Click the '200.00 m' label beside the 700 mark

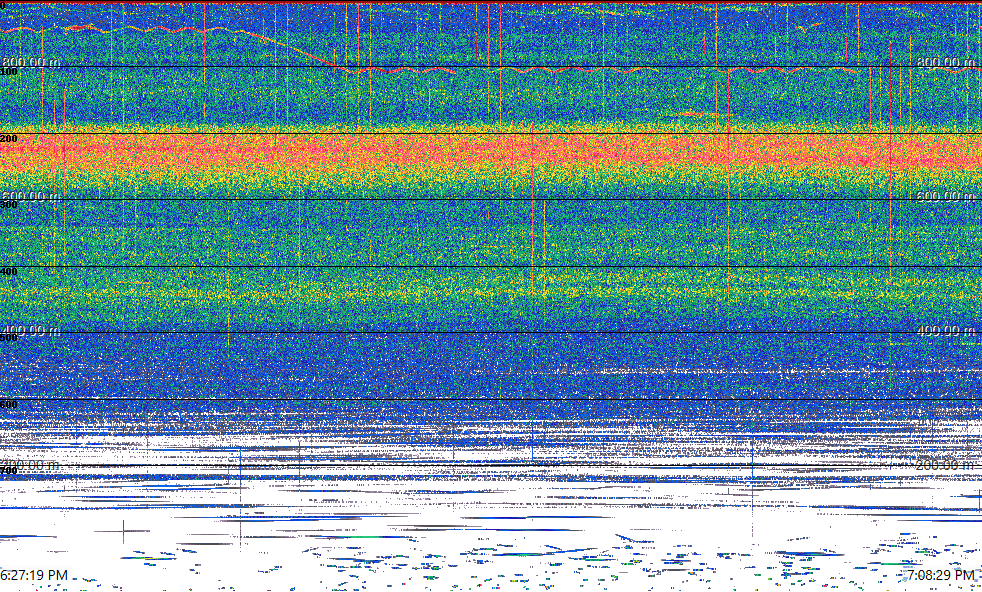(31, 465)
